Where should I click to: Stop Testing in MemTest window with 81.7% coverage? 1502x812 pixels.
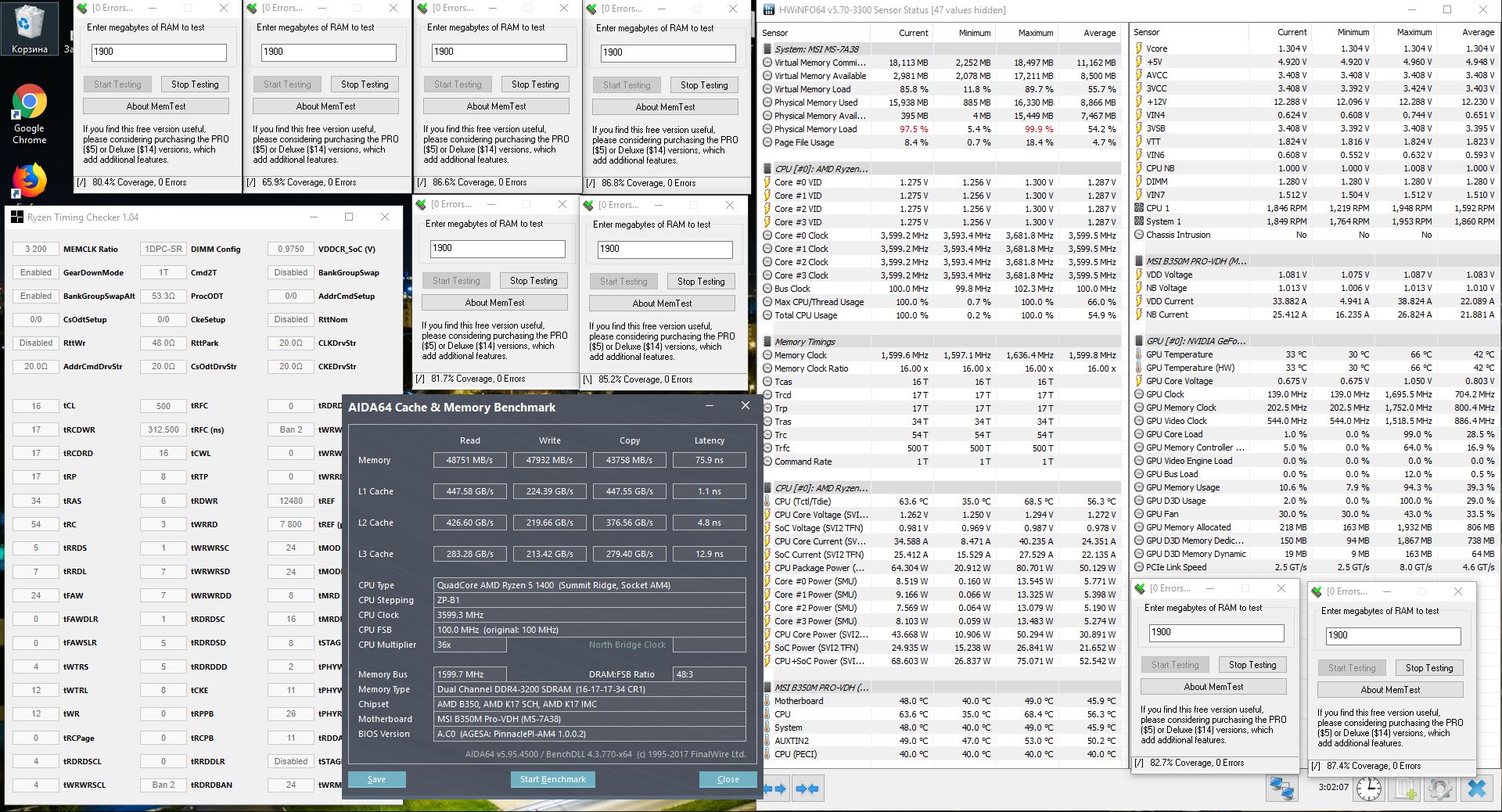click(x=534, y=281)
